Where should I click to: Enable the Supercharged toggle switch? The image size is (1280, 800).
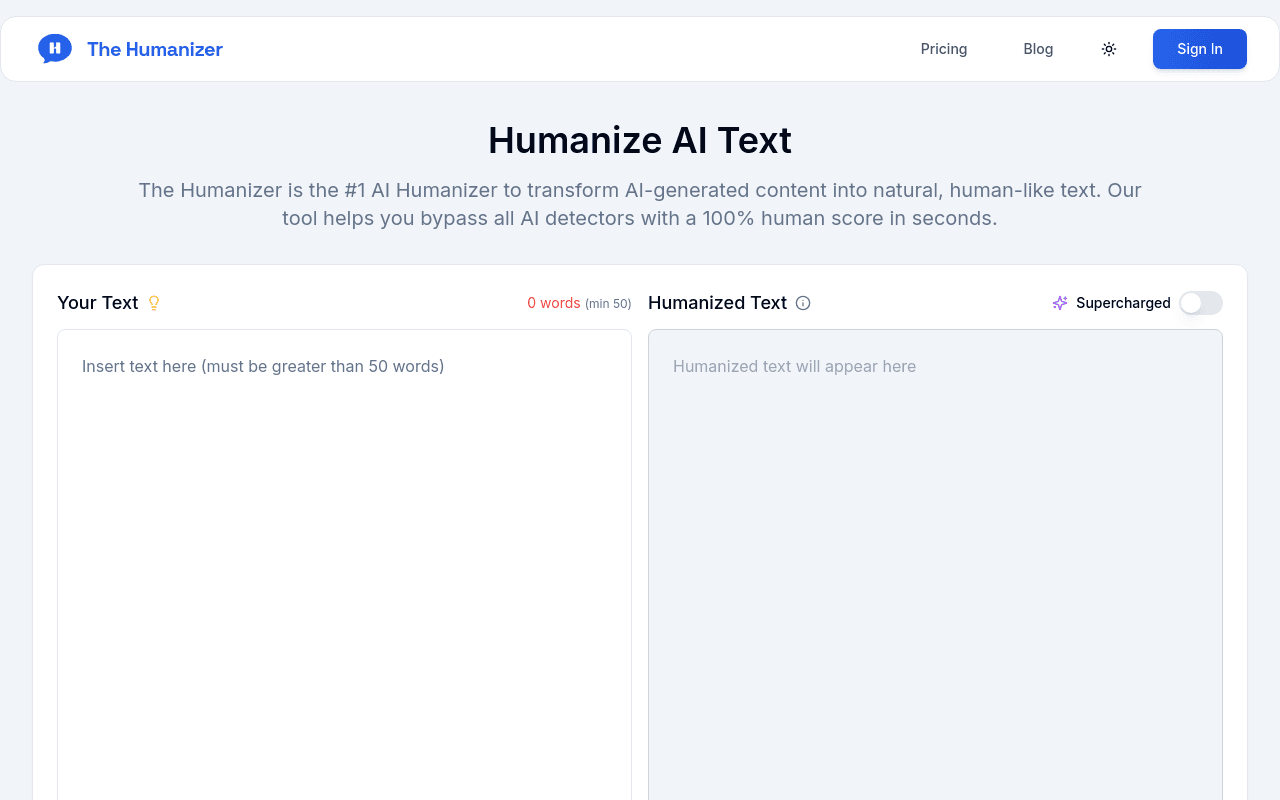coord(1200,303)
